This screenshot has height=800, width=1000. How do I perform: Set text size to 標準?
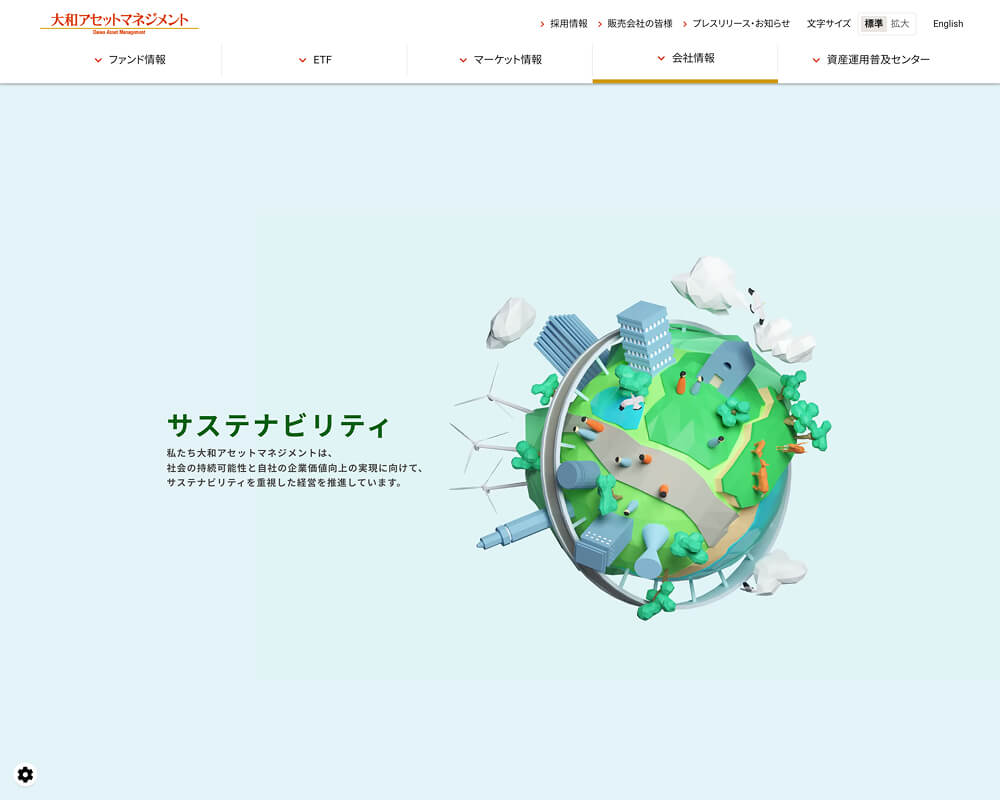point(873,24)
